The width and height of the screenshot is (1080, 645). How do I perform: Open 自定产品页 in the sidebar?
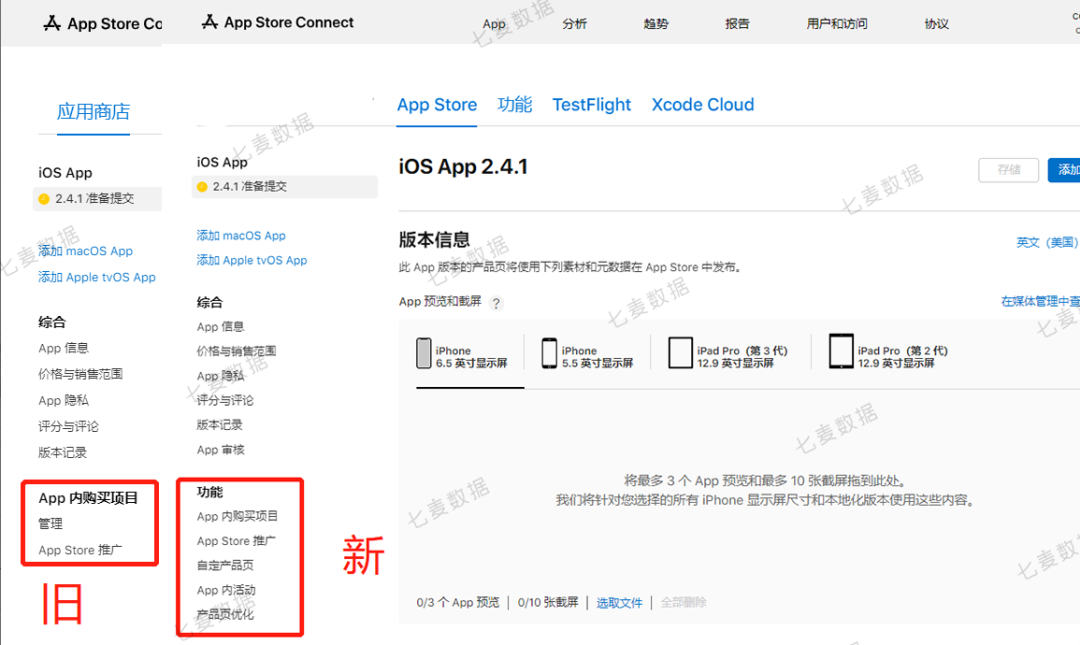pos(225,565)
